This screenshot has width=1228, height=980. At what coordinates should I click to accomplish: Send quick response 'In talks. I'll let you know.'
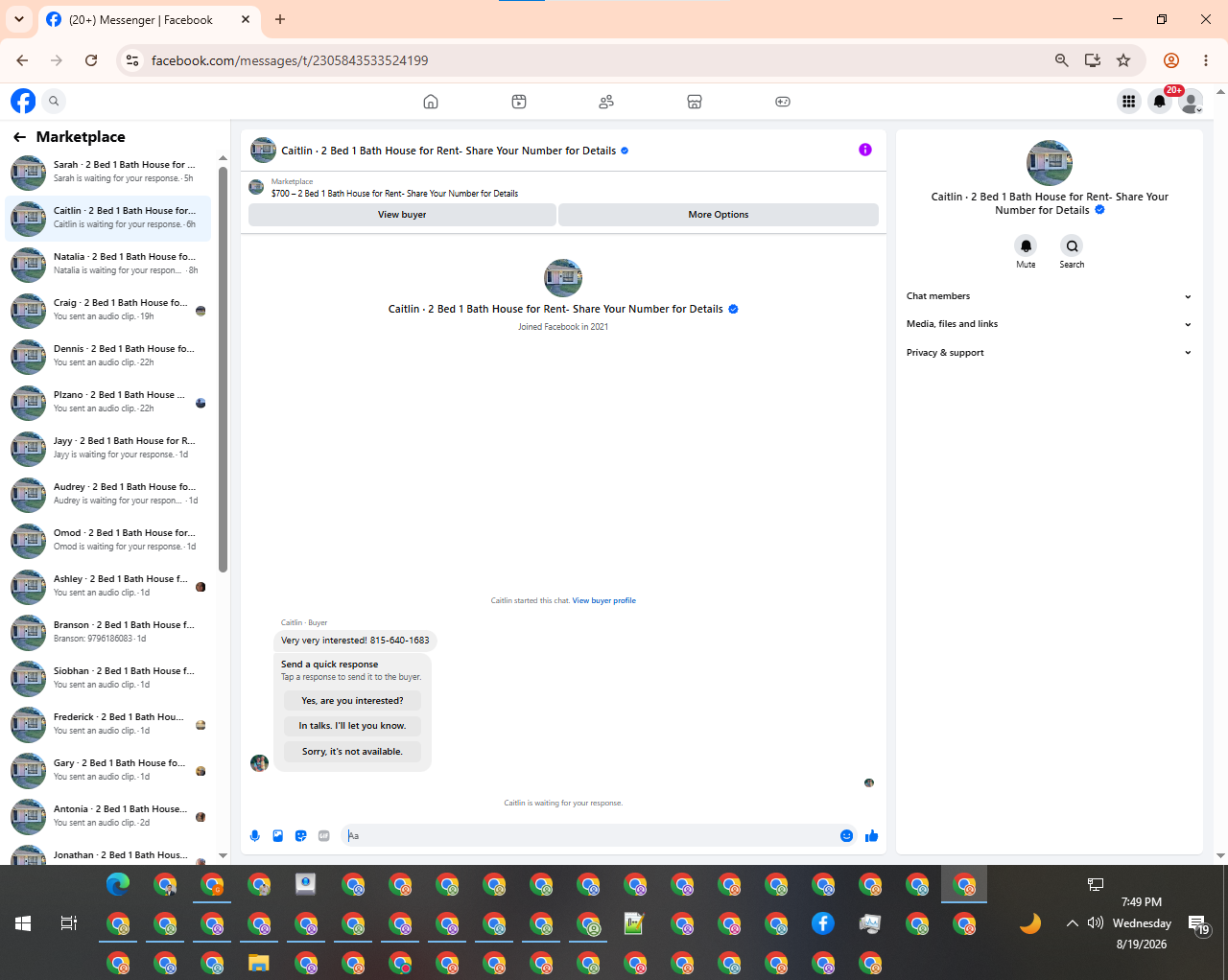(352, 726)
